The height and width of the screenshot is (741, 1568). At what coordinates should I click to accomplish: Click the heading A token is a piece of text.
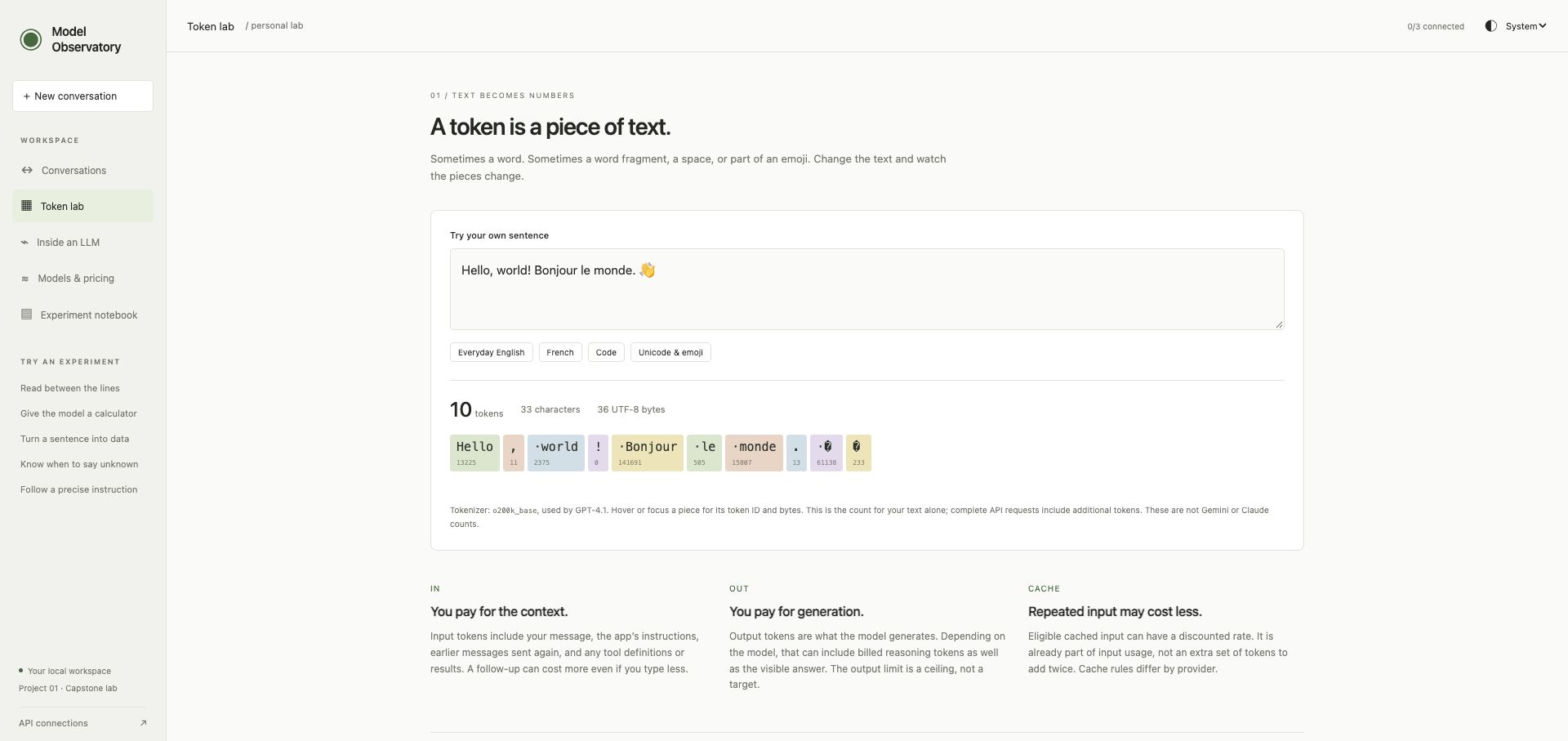click(550, 127)
